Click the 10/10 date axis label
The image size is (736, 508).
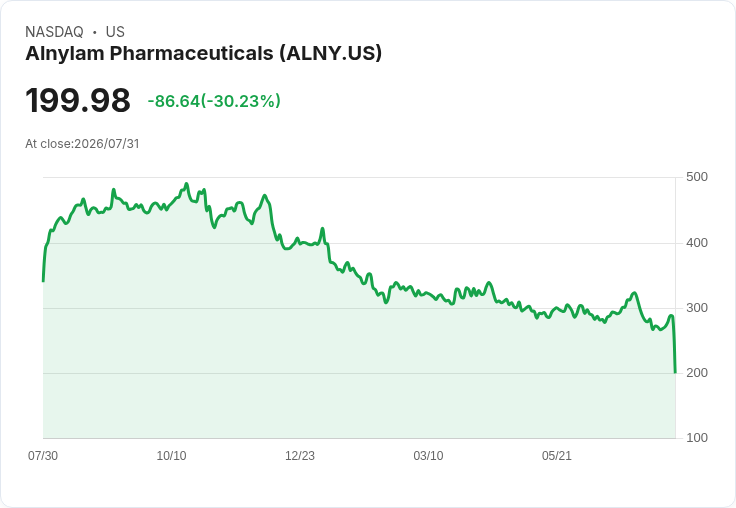(171, 456)
